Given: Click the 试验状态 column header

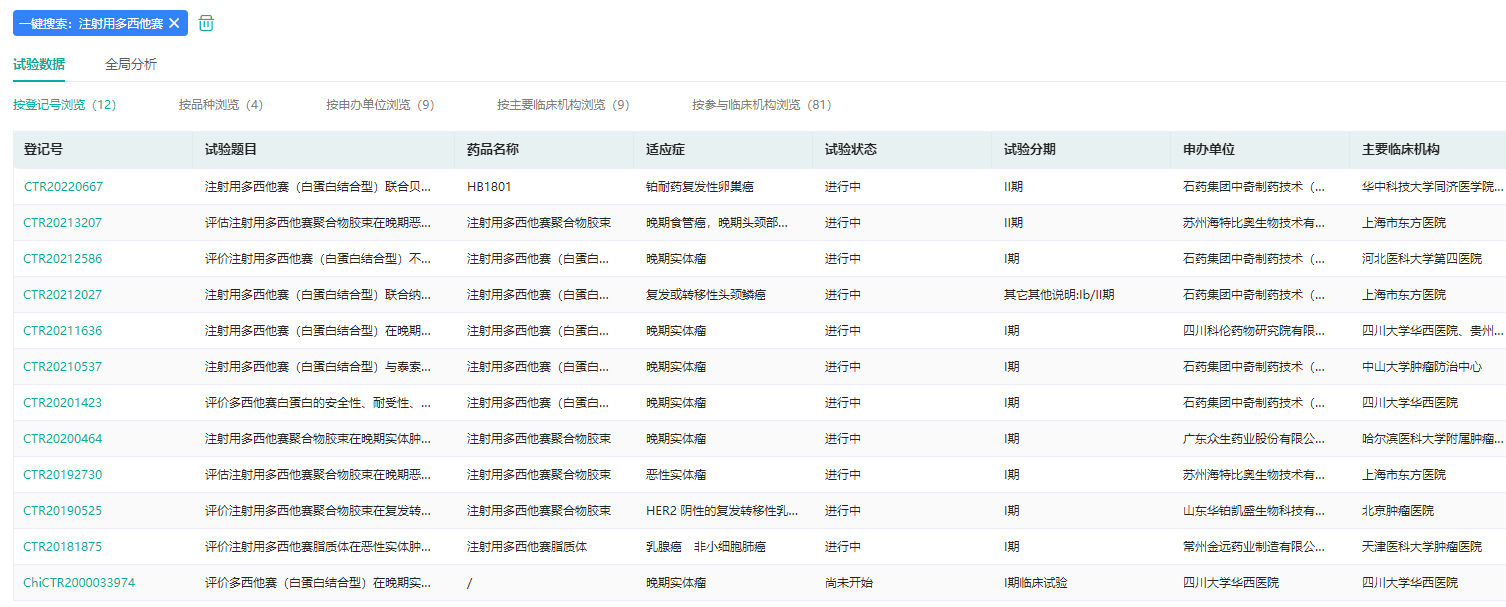Looking at the screenshot, I should [850, 150].
